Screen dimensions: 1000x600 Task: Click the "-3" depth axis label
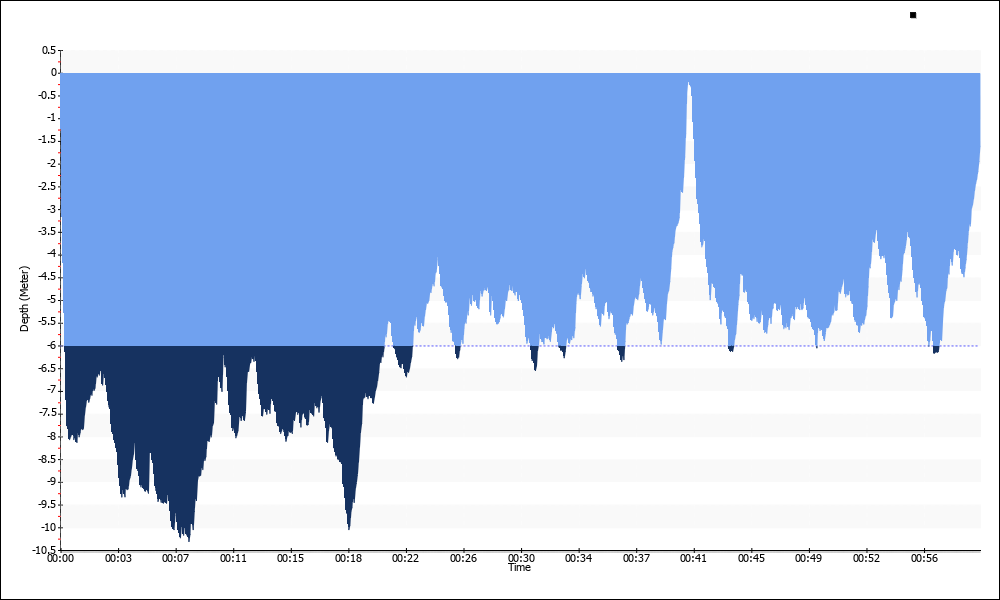click(52, 209)
